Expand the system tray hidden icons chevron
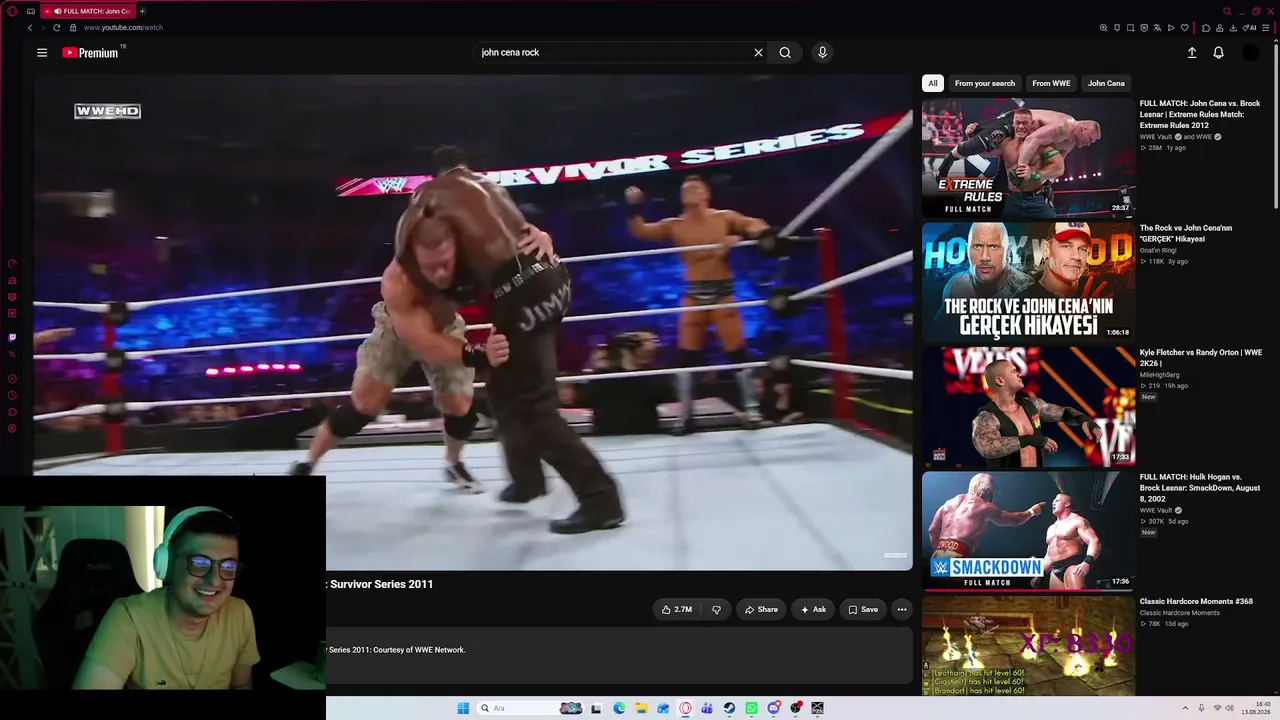This screenshot has height=720, width=1280. coord(1186,708)
